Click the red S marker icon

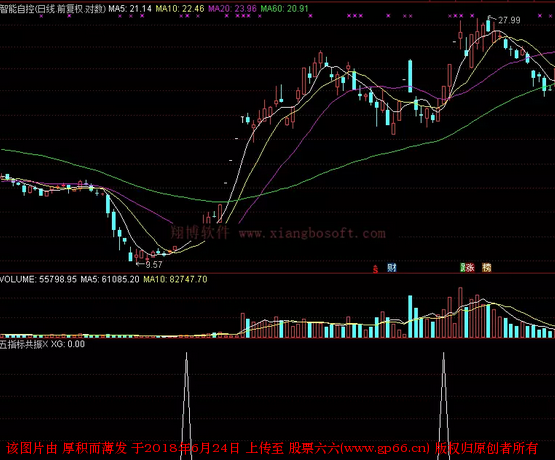click(375, 269)
